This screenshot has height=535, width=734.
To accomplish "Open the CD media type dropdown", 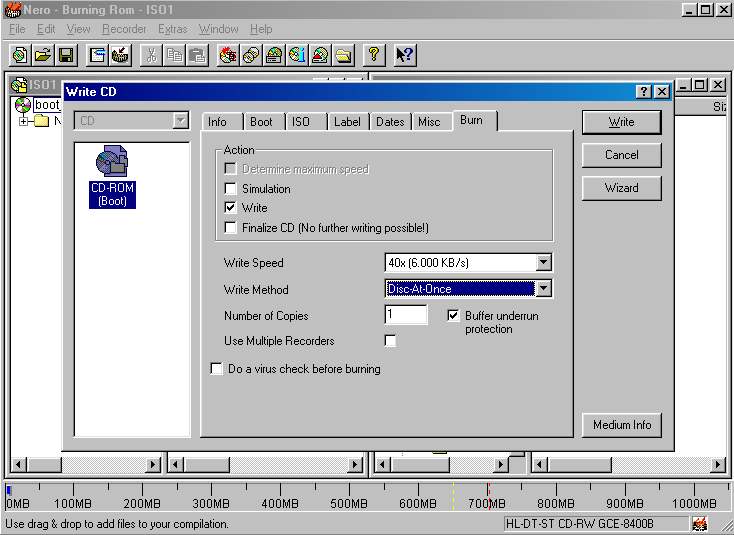I will coord(180,121).
